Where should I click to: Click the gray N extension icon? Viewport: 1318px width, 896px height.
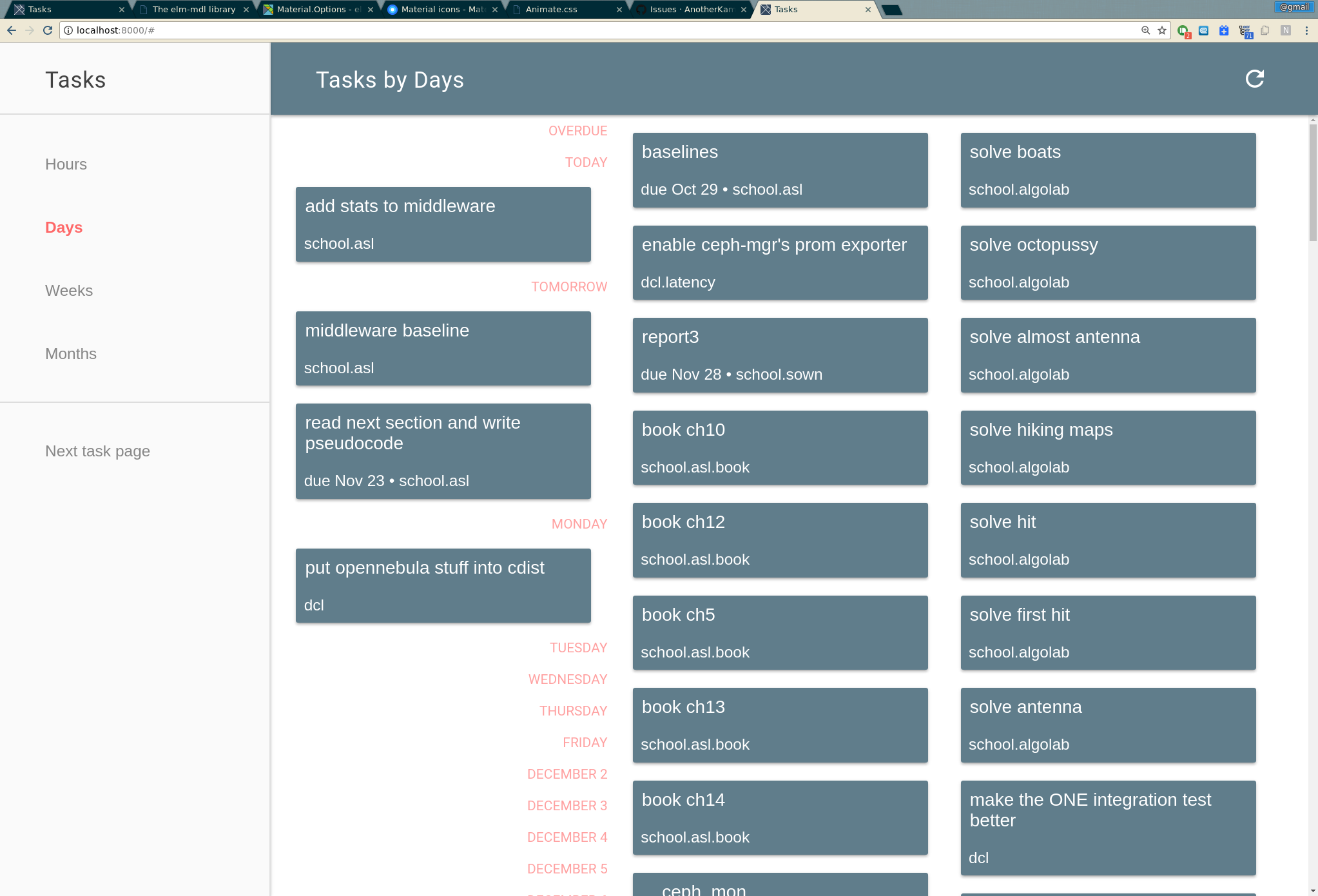click(x=1286, y=30)
